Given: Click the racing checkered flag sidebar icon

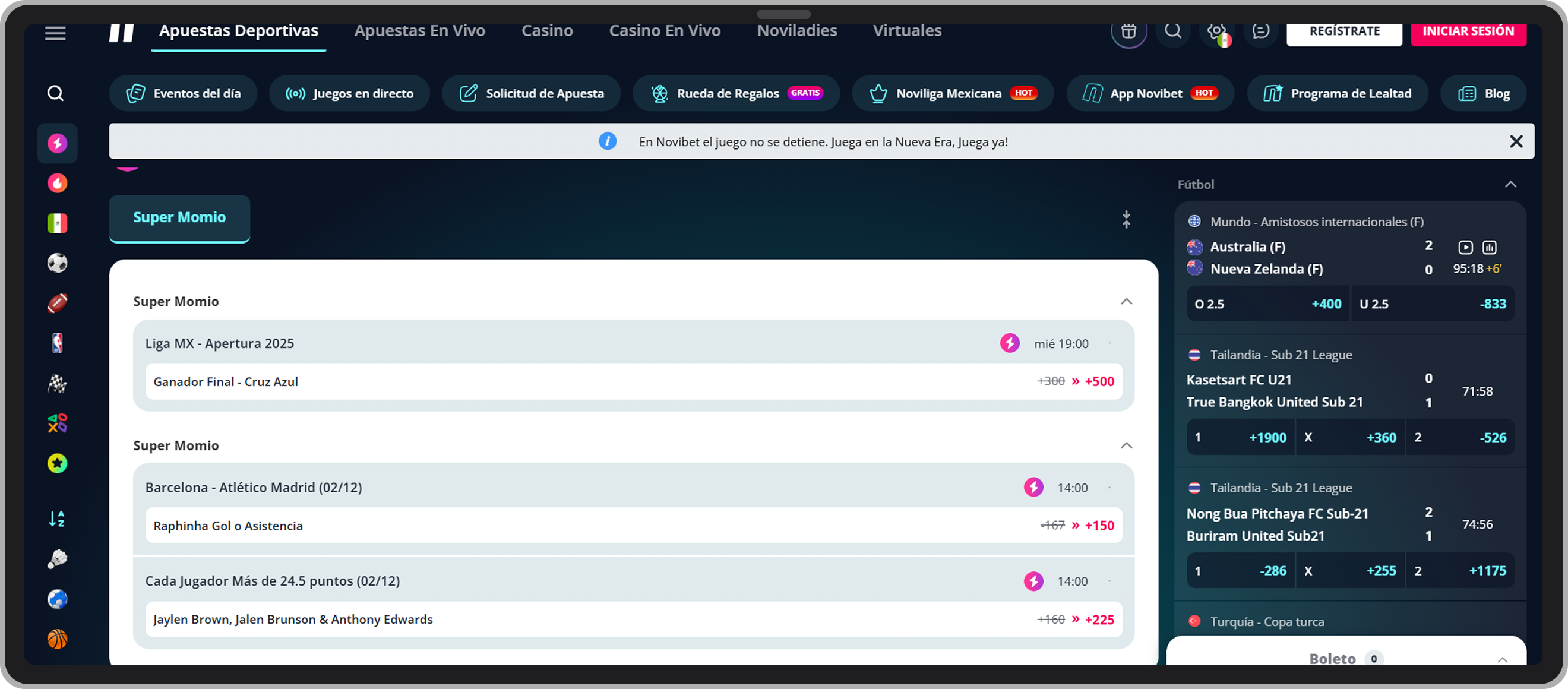Looking at the screenshot, I should (57, 384).
